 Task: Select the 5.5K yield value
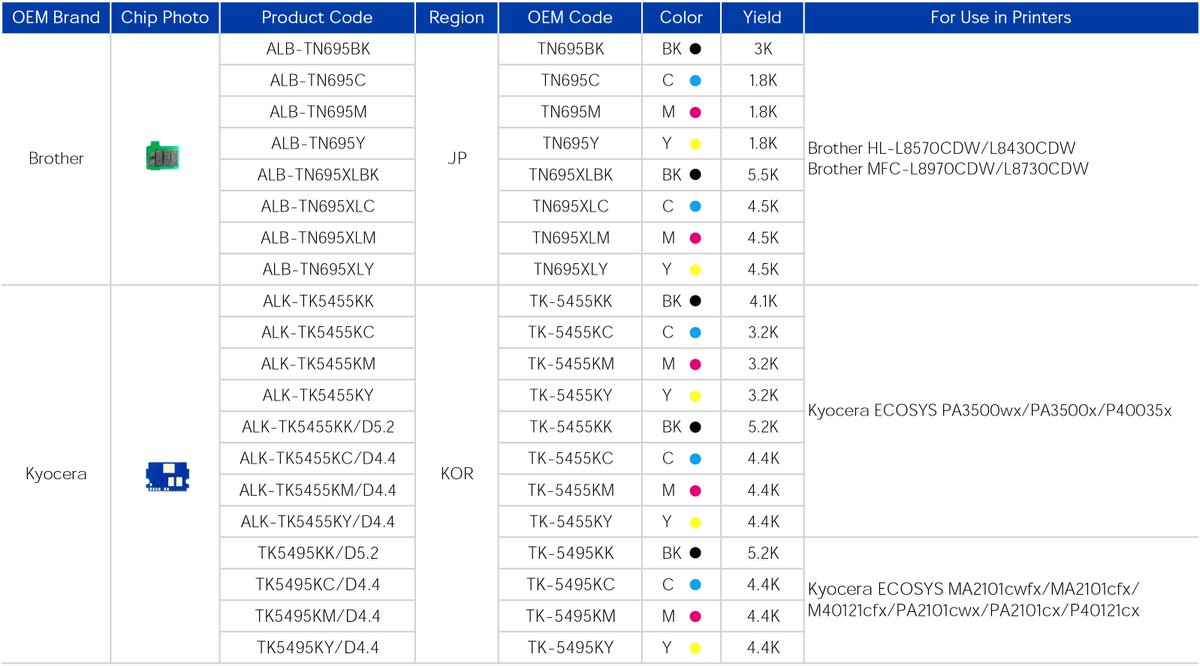pyautogui.click(x=762, y=175)
